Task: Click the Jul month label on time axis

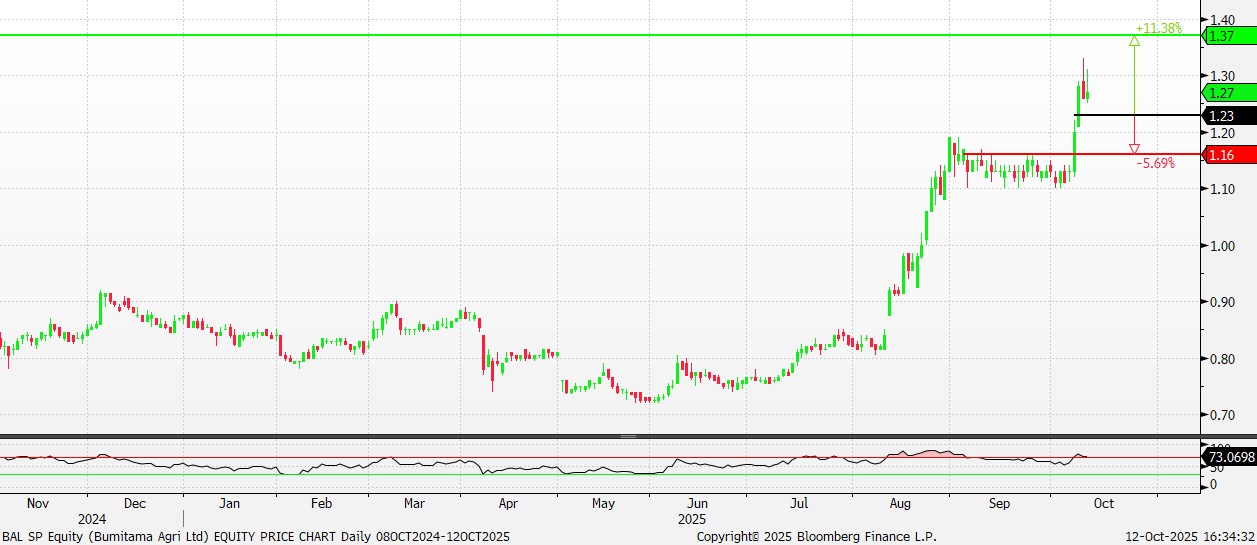Action: click(800, 504)
